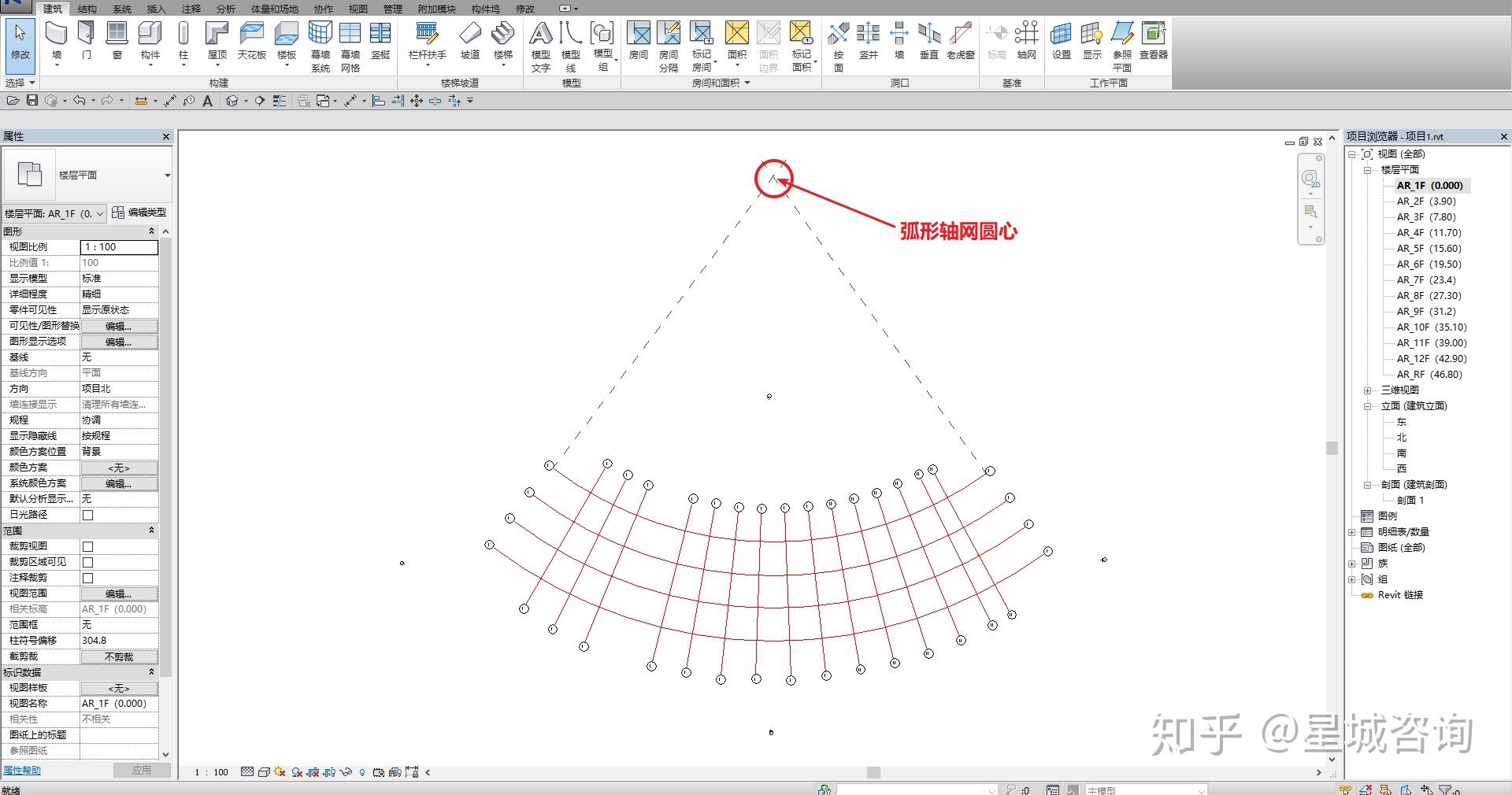1512x795 pixels.
Task: Select the 门 (Door) tool
Action: 87,41
